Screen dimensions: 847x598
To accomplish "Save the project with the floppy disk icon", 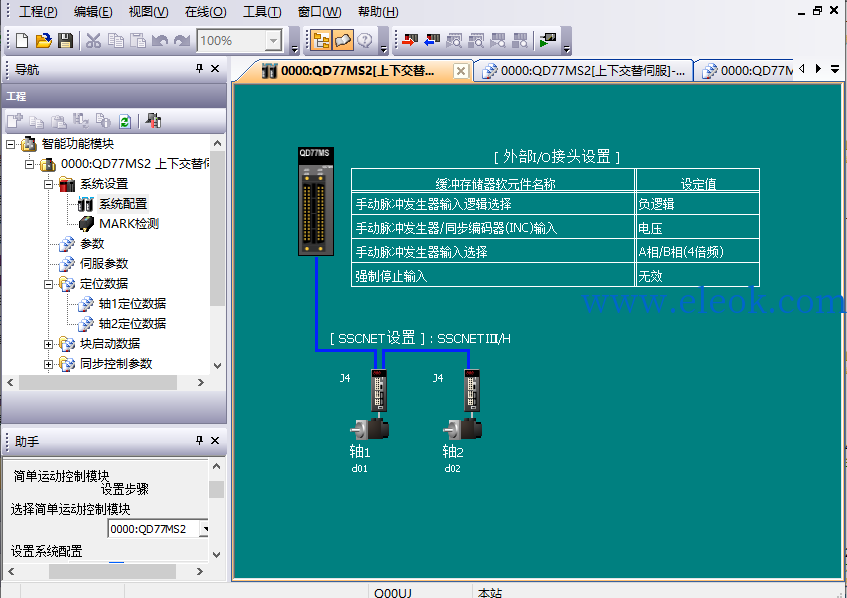I will point(65,41).
